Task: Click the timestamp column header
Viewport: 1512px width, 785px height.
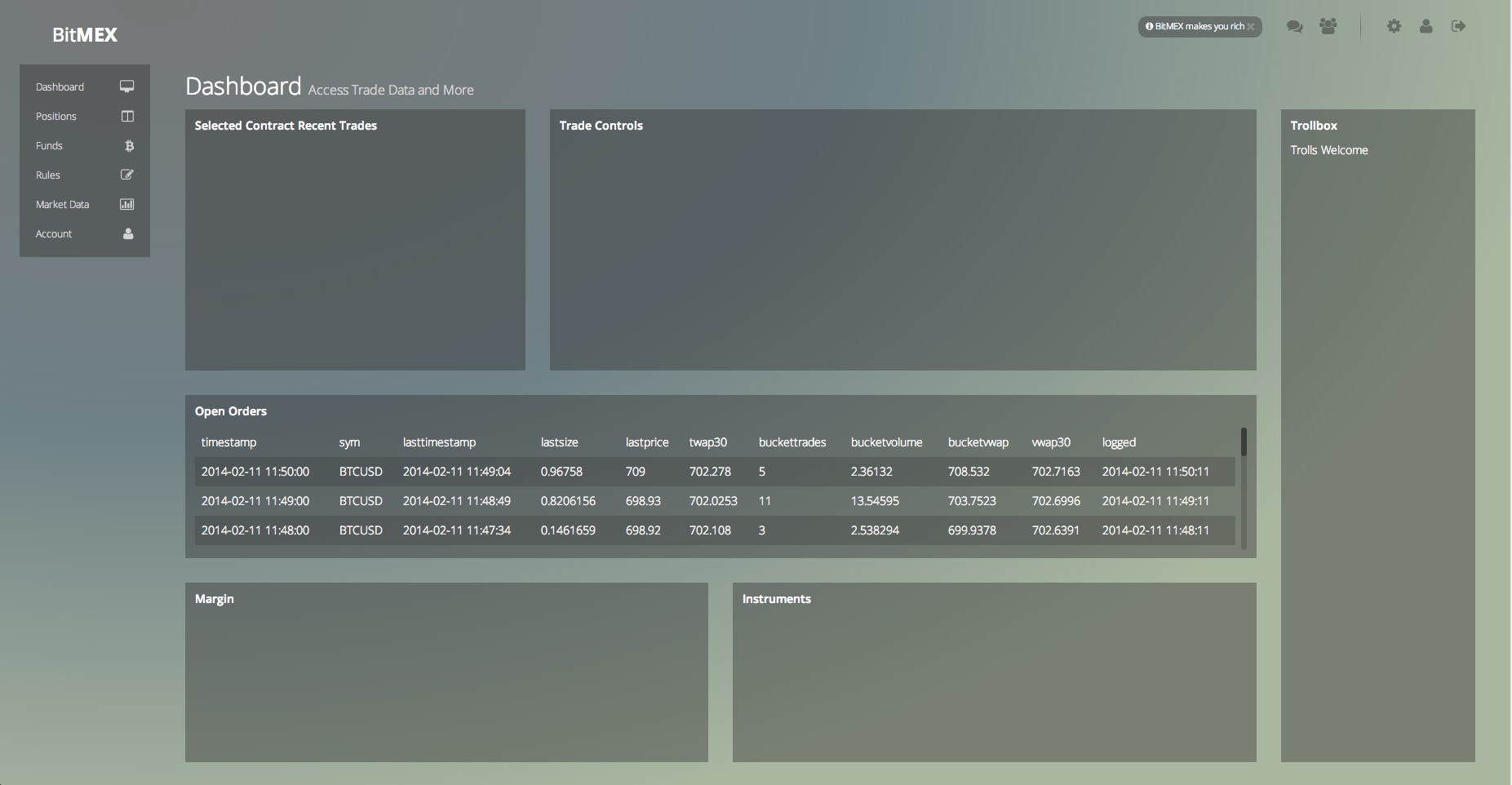Action: [228, 442]
